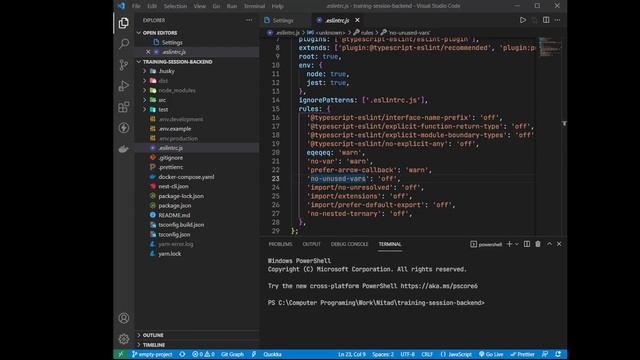Image resolution: width=640 pixels, height=360 pixels.
Task: Collapse the TRAINING-SESSION-BACKEND folder section
Action: point(139,62)
